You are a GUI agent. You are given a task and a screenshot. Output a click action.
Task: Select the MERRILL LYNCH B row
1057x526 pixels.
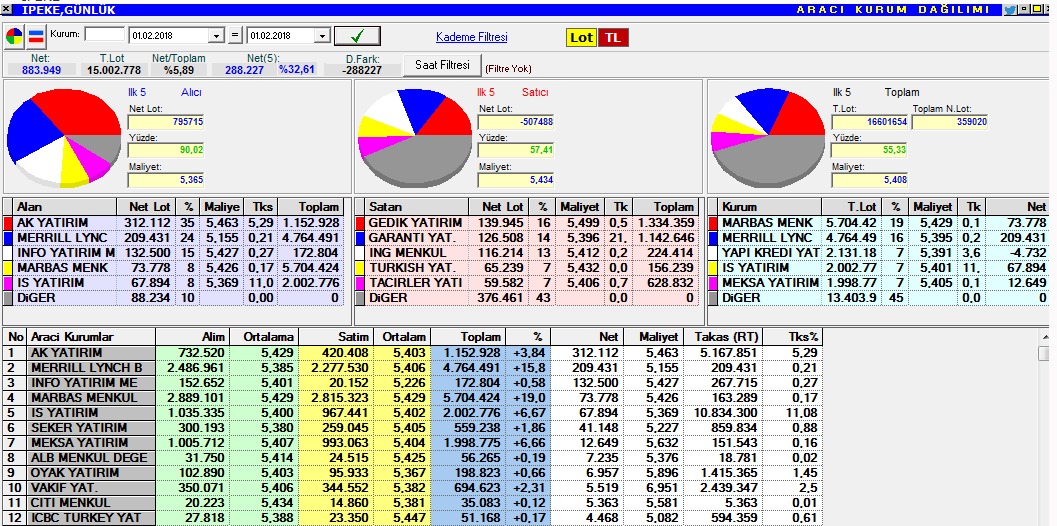413,368
